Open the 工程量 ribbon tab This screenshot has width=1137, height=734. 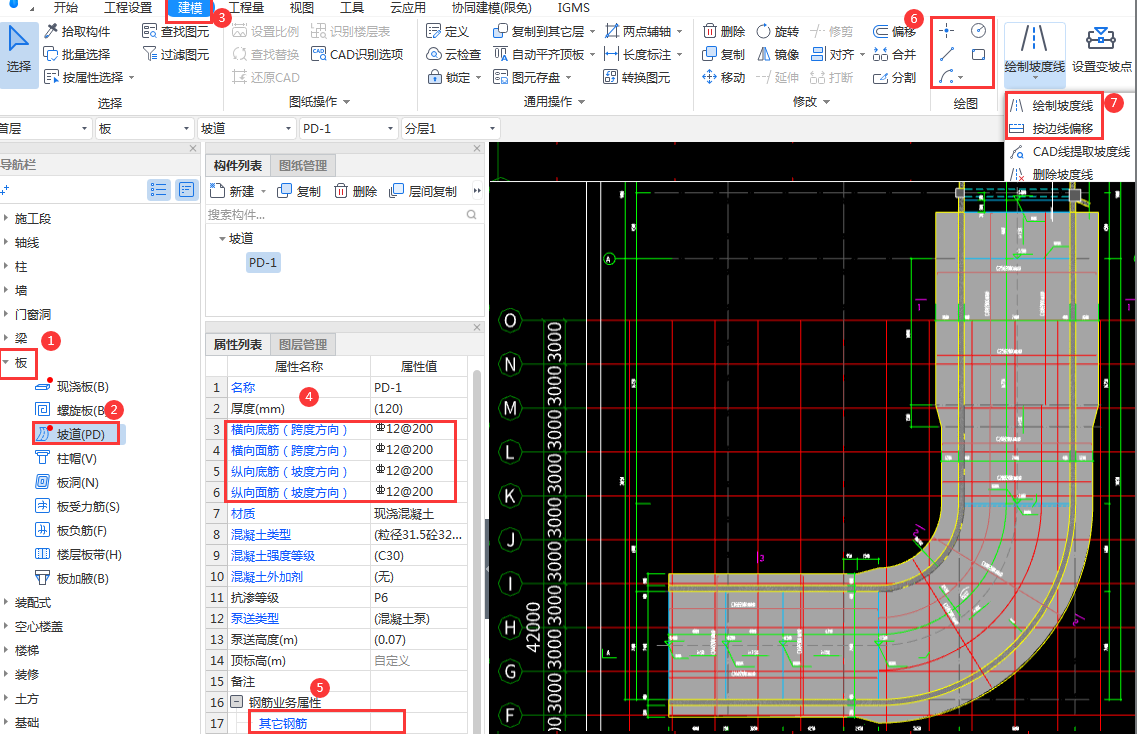pyautogui.click(x=246, y=8)
